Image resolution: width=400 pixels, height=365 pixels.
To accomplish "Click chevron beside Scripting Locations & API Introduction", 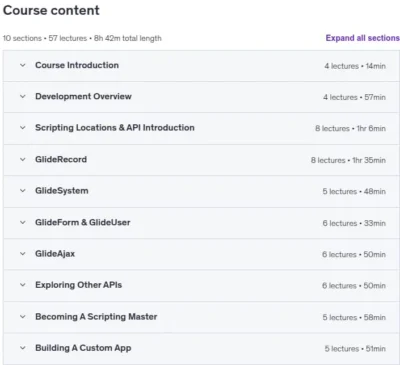I will pos(23,128).
